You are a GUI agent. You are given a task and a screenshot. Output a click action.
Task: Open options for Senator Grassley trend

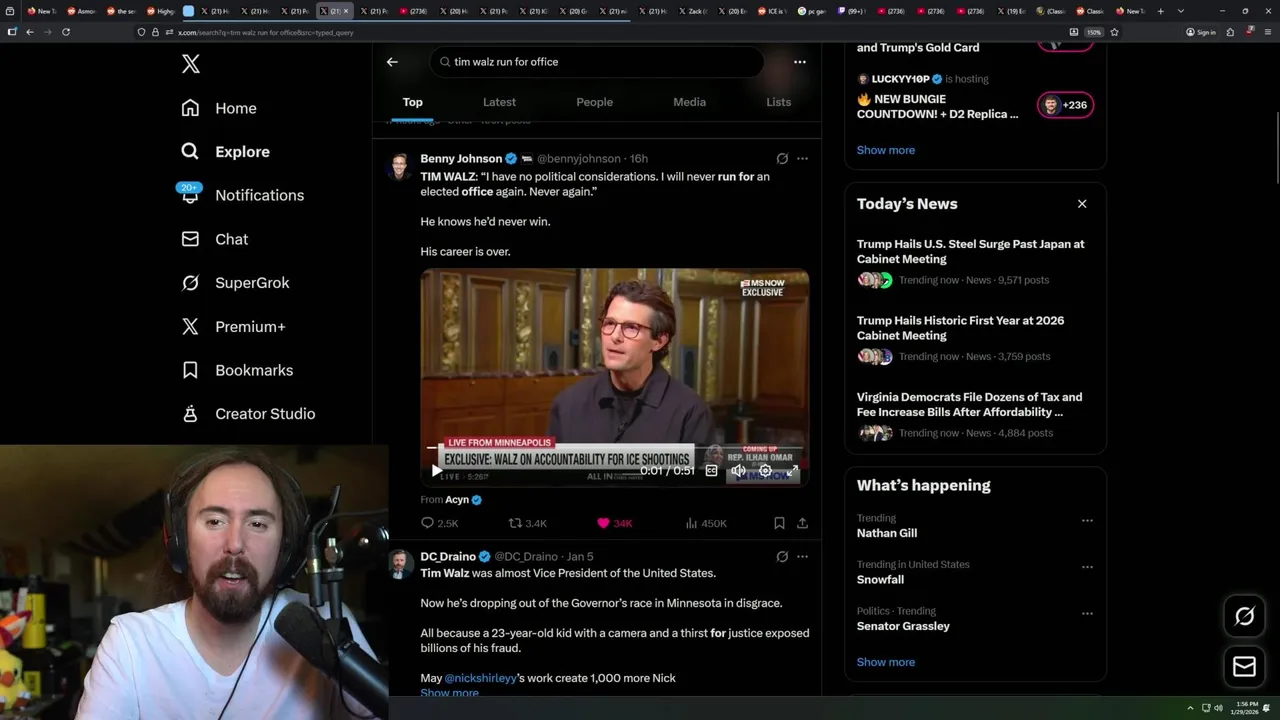point(1087,613)
